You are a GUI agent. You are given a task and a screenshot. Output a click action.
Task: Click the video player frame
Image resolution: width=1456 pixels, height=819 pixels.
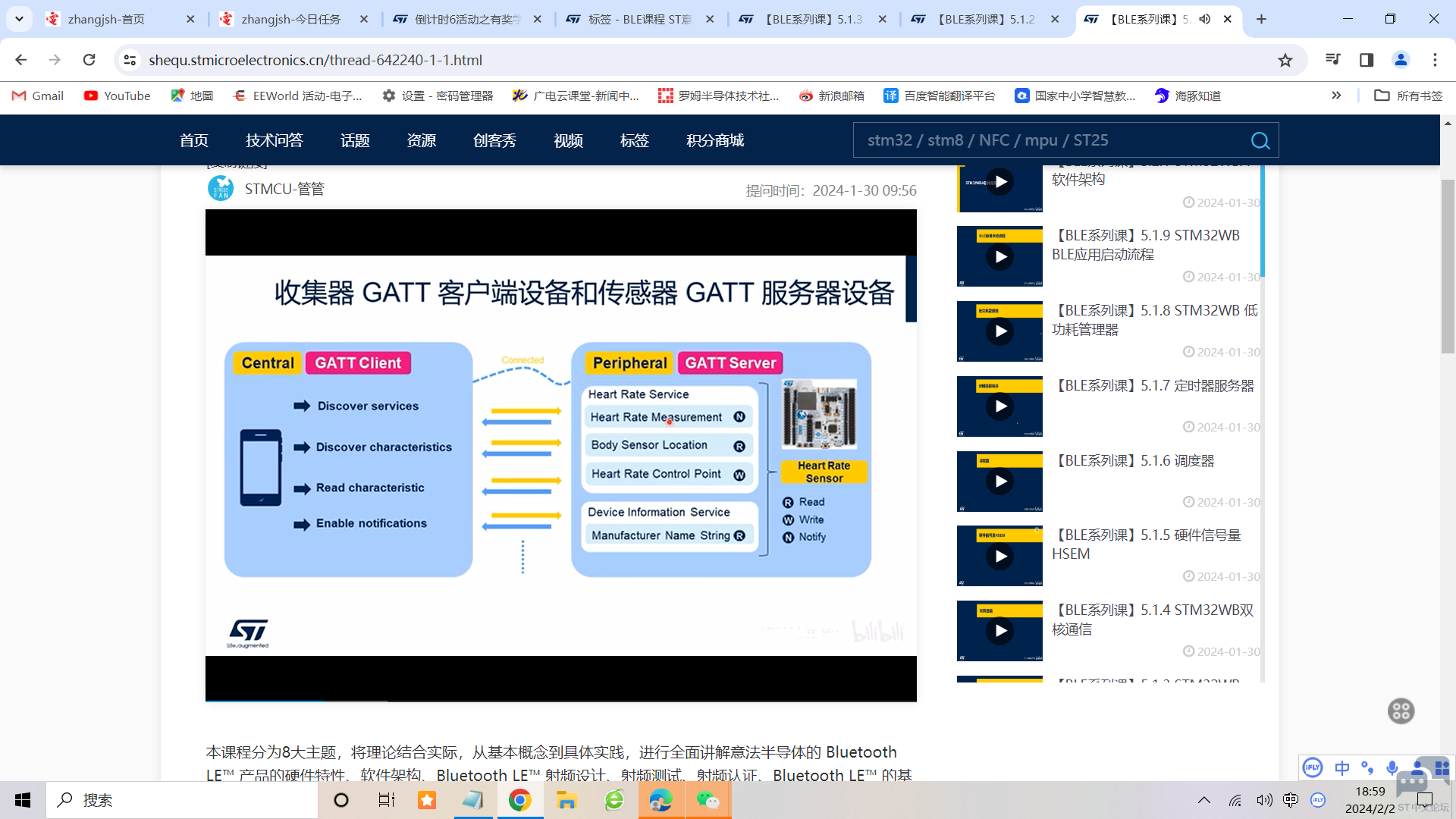tap(560, 455)
